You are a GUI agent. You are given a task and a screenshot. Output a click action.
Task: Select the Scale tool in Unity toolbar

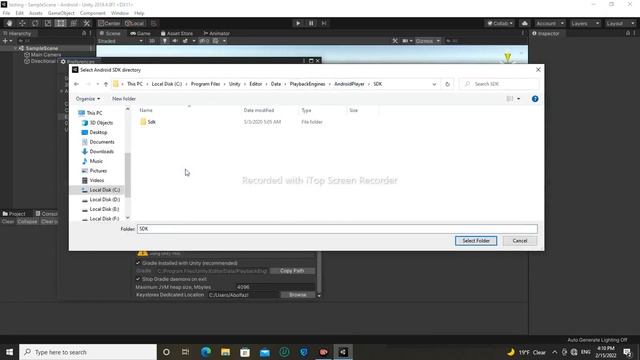[x=48, y=23]
